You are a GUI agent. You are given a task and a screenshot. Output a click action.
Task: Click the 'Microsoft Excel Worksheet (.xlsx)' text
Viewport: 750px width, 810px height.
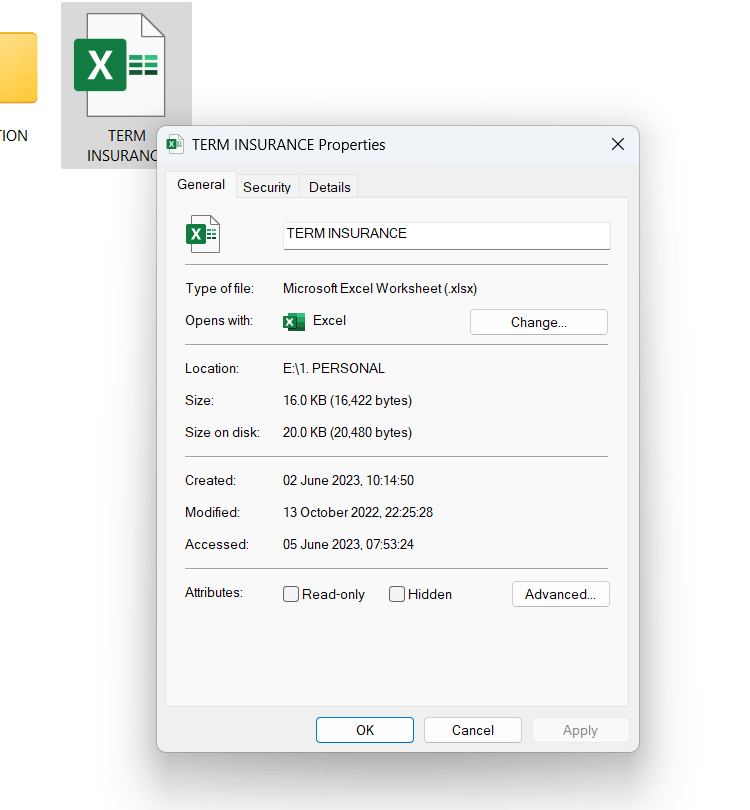point(380,288)
